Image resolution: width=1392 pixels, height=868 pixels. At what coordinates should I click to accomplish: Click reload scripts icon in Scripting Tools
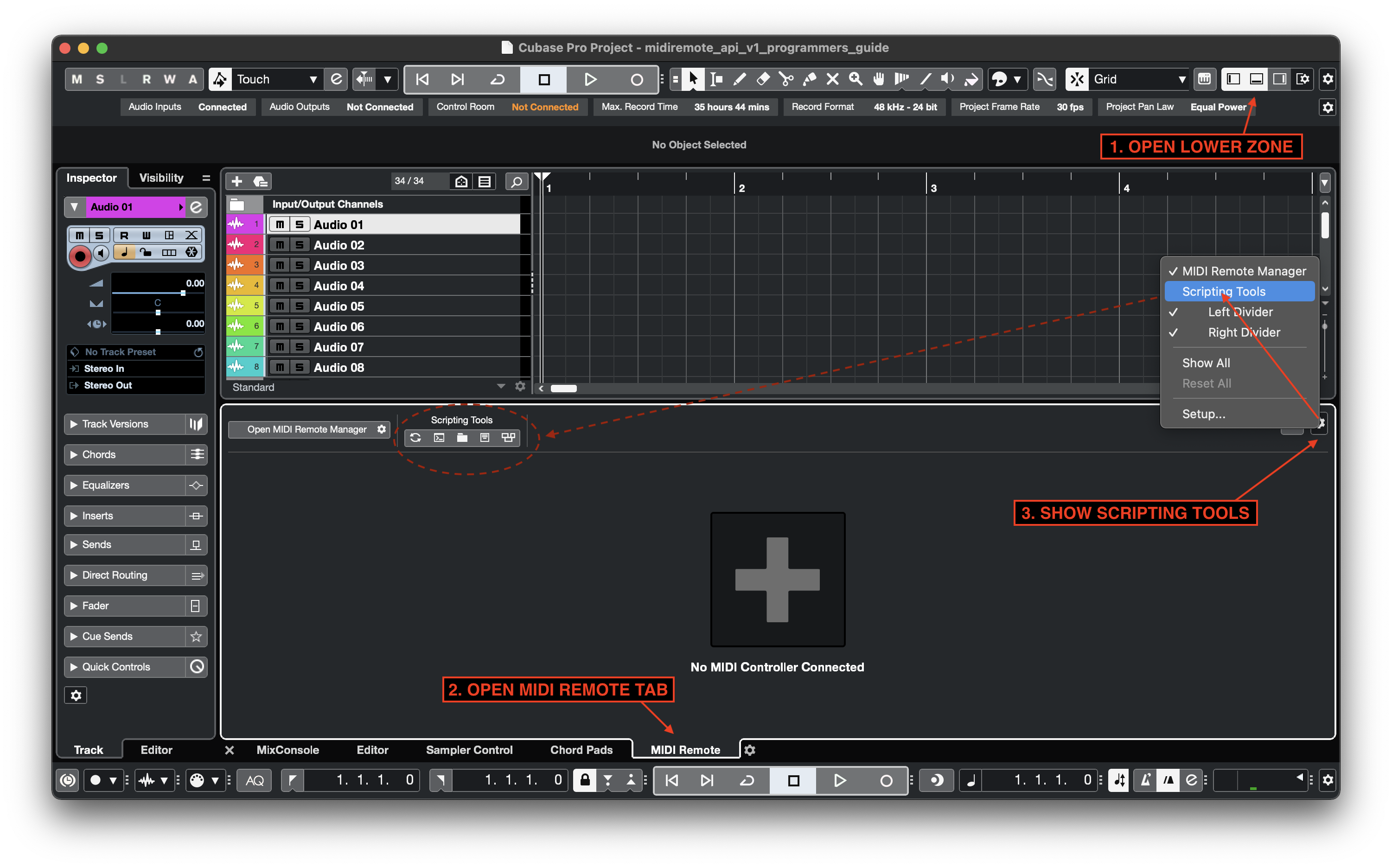click(x=415, y=438)
